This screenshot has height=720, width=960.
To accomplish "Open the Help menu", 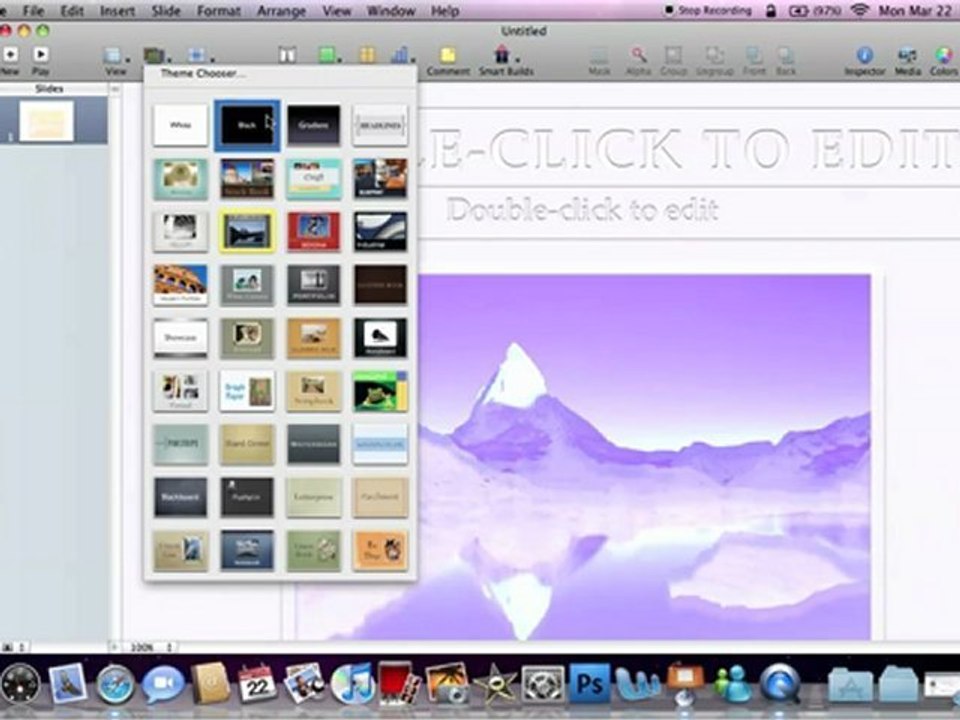I will click(x=445, y=11).
